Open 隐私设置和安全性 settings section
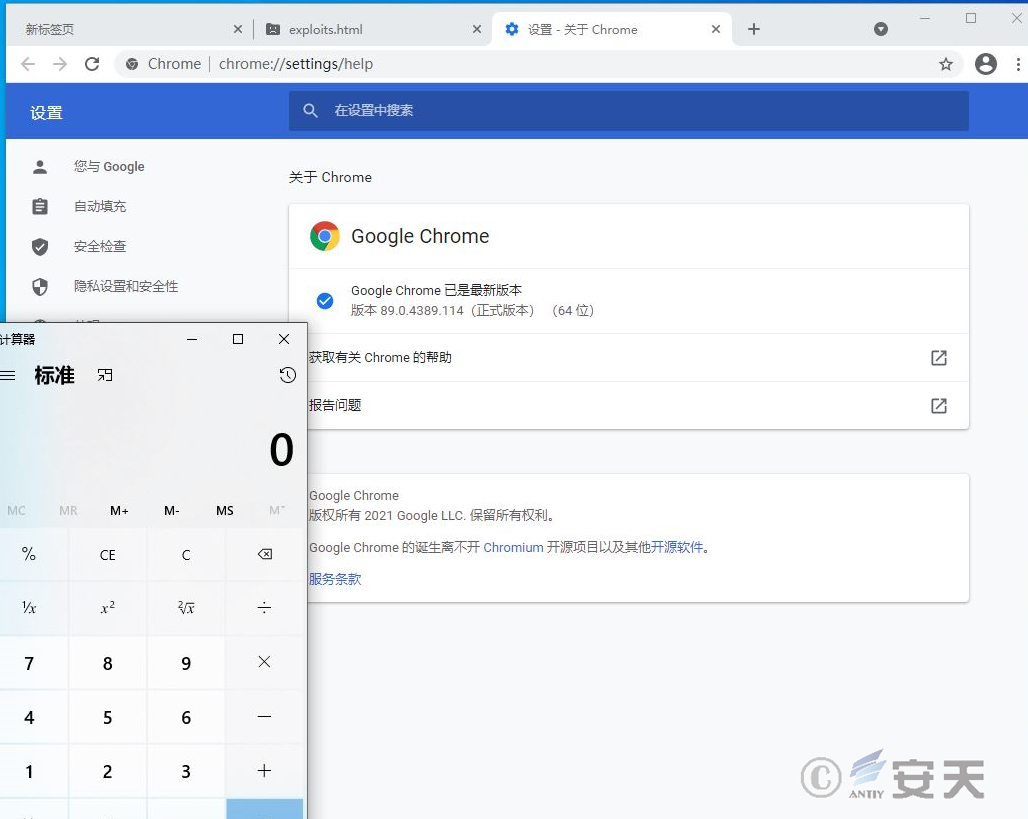 (x=126, y=286)
